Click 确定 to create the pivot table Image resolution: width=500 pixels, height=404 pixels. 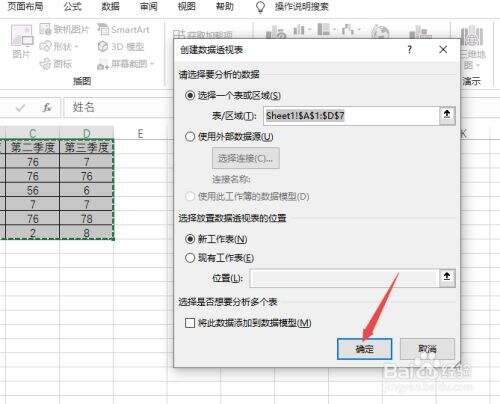(364, 349)
